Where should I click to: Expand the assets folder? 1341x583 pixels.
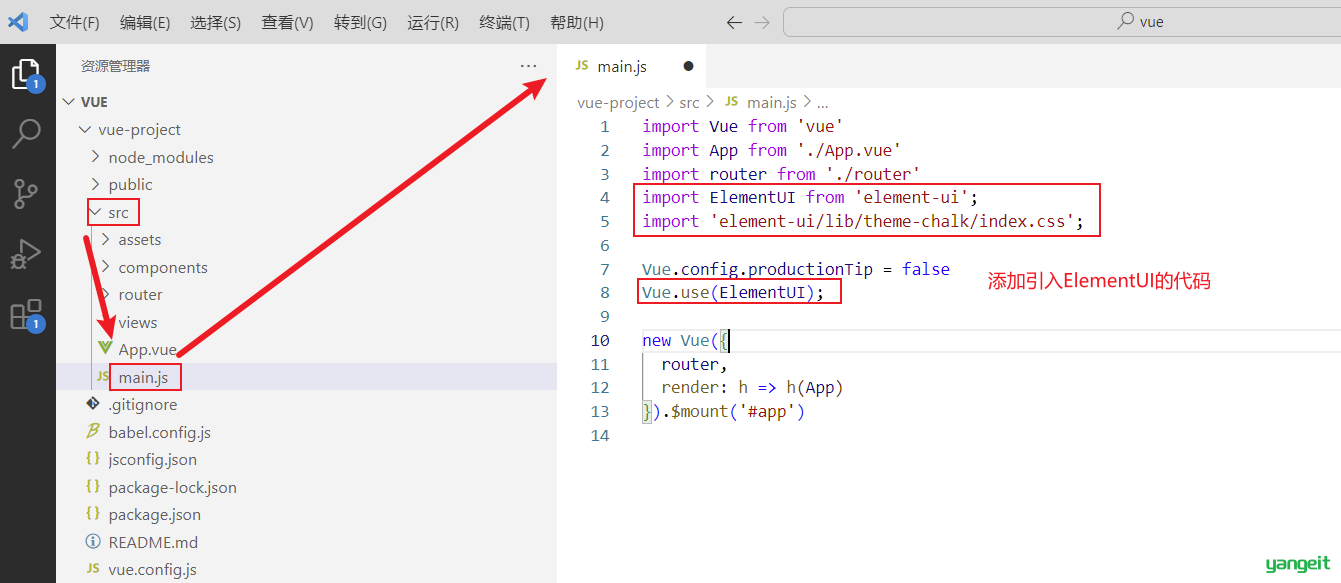click(105, 240)
